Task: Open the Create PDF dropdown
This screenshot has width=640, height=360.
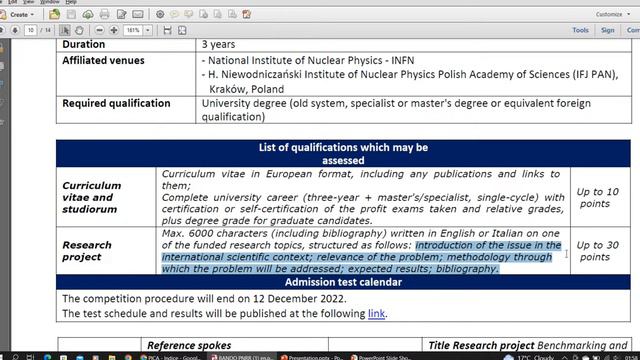Action: [x=17, y=14]
